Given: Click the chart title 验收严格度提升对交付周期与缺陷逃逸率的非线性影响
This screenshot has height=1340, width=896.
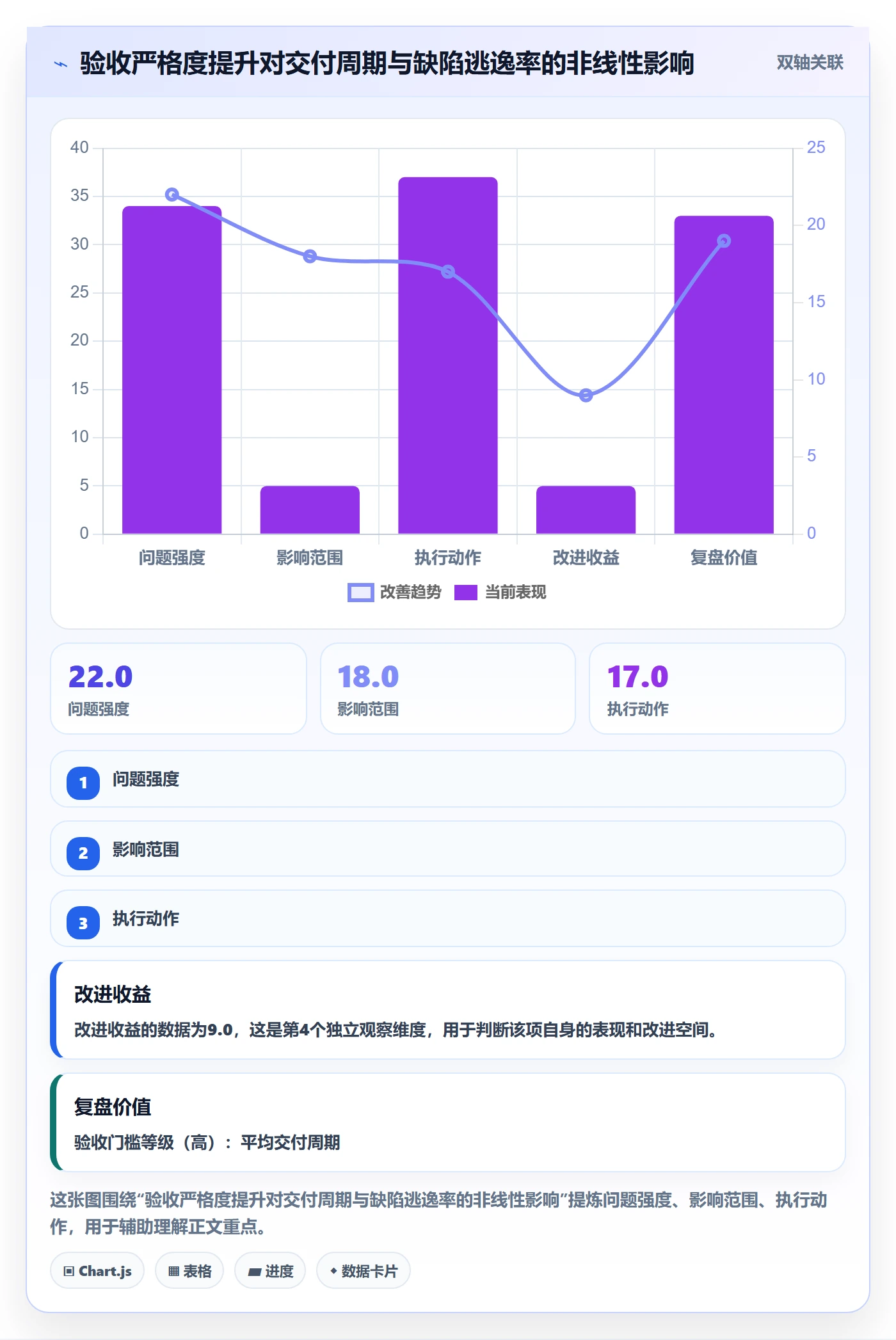Looking at the screenshot, I should [x=387, y=63].
